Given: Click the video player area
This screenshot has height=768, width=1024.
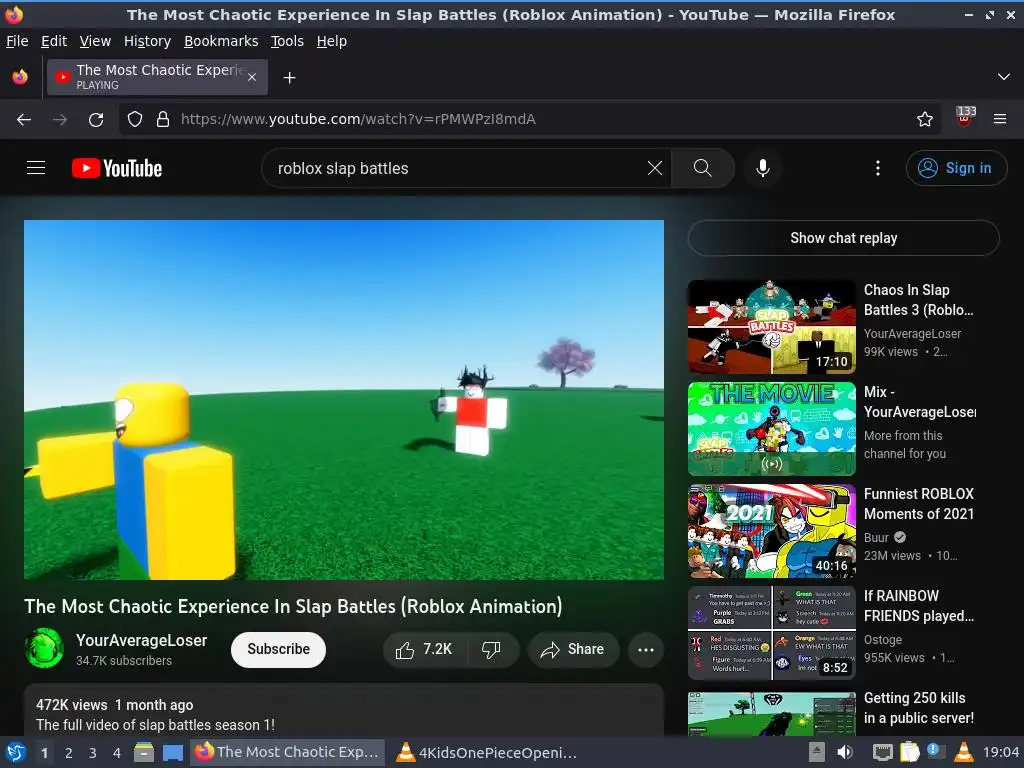Looking at the screenshot, I should click(344, 400).
